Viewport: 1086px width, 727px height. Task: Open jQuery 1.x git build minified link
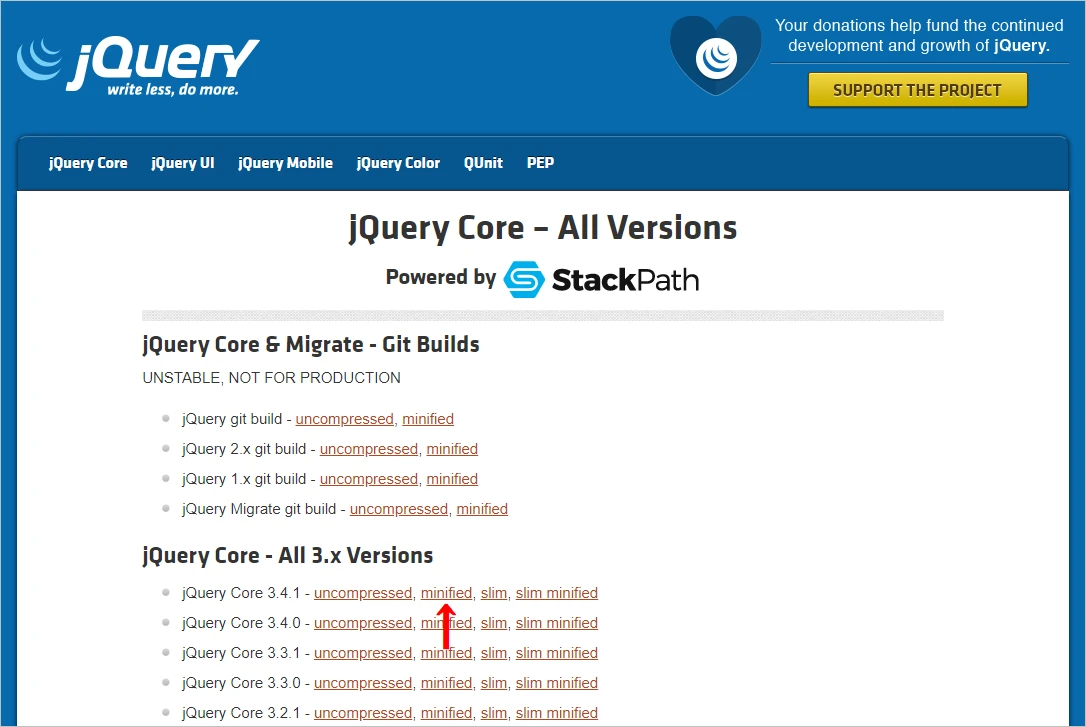(x=452, y=479)
